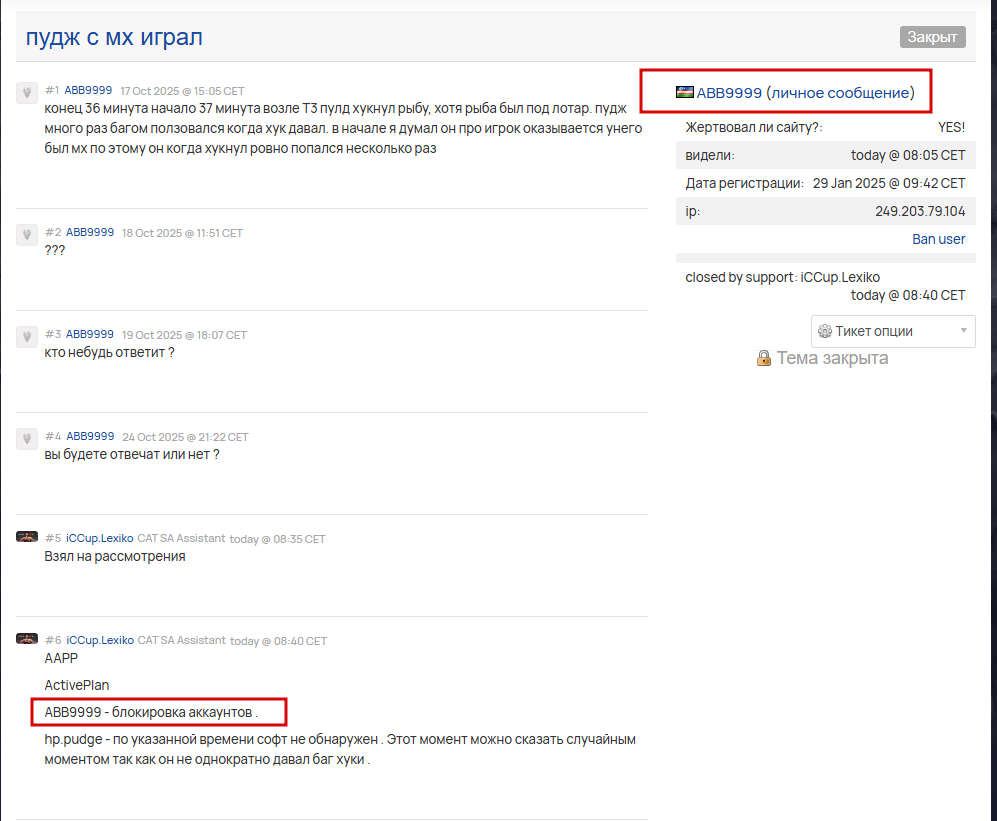Viewport: 997px width, 821px height.
Task: Open ABB9999 author link in post #2
Action: 90,232
